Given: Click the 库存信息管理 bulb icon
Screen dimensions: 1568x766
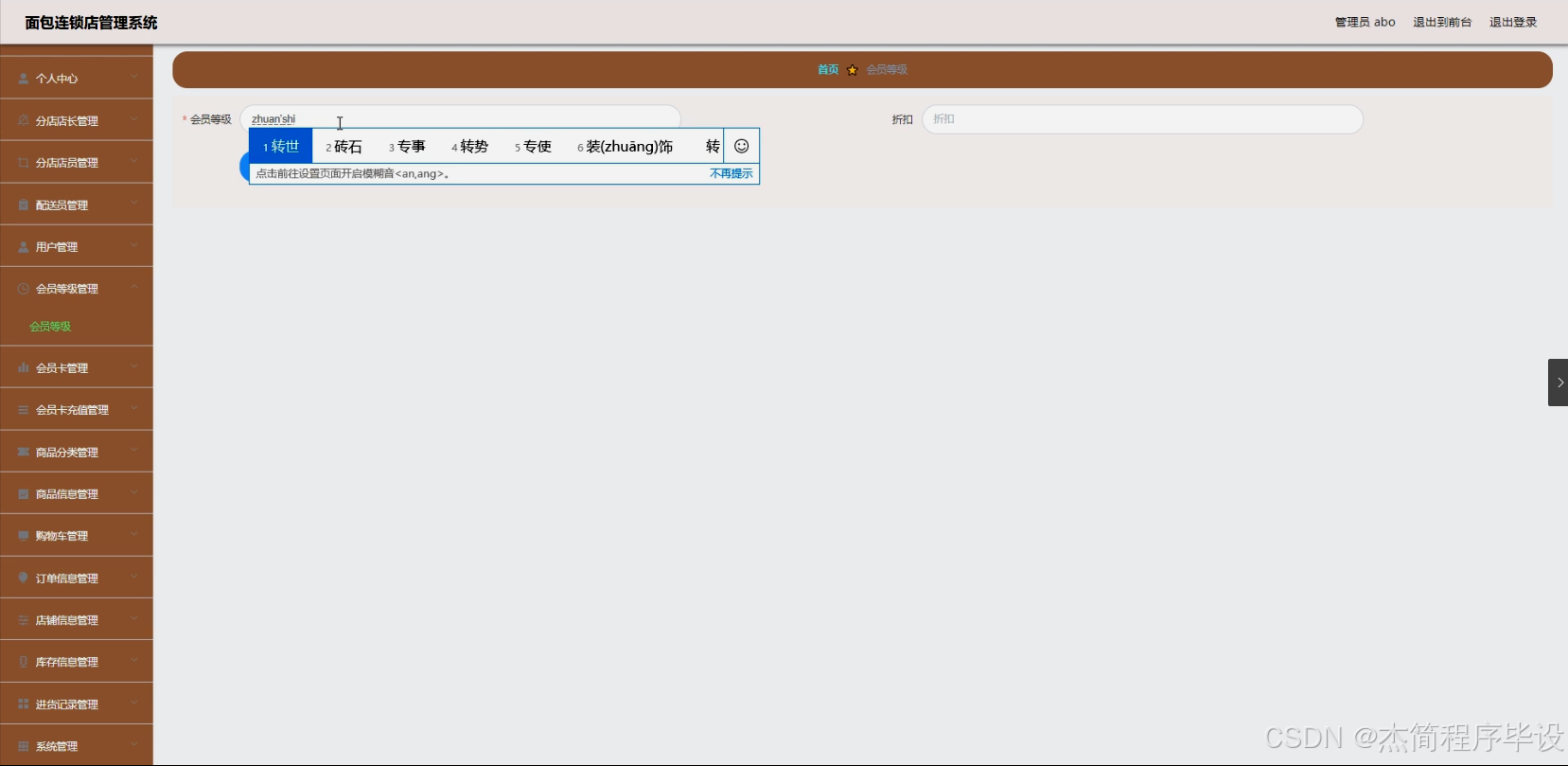Looking at the screenshot, I should click(23, 662).
